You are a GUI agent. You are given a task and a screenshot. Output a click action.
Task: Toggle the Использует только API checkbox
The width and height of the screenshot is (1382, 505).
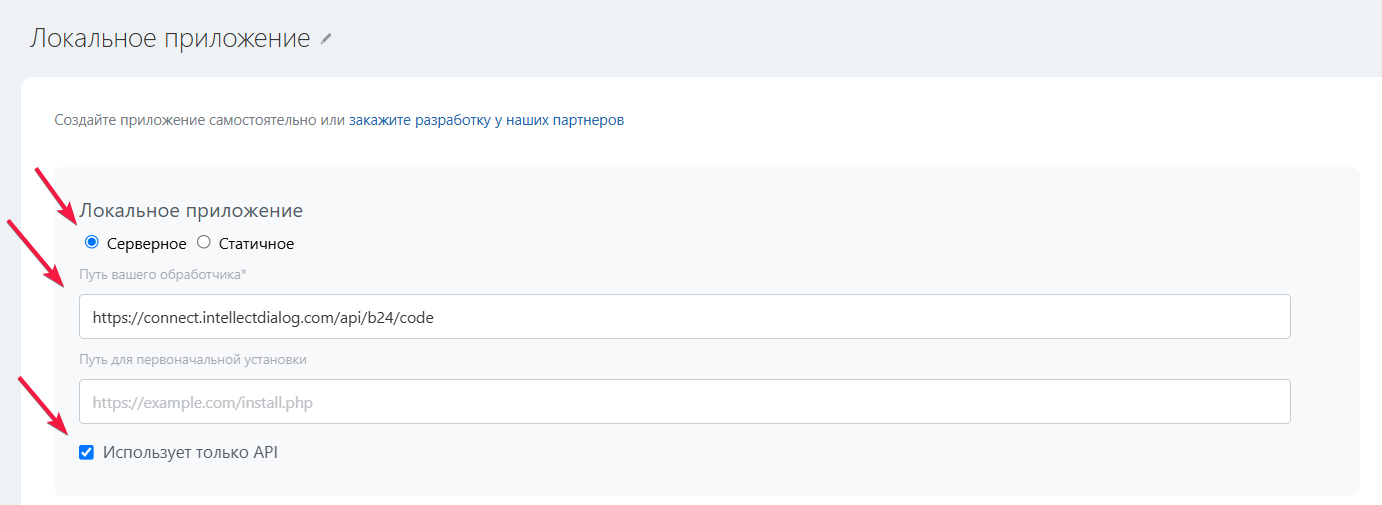(87, 453)
